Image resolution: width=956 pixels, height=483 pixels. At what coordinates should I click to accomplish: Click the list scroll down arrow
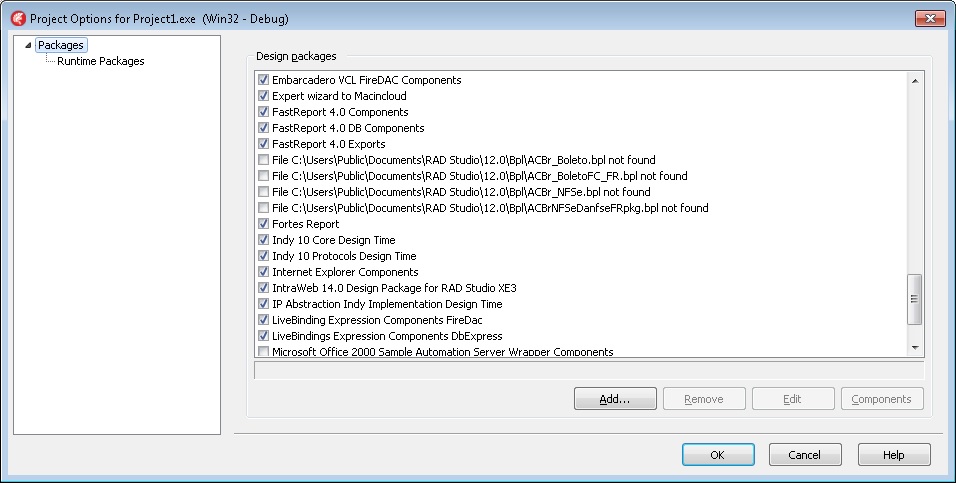(915, 348)
